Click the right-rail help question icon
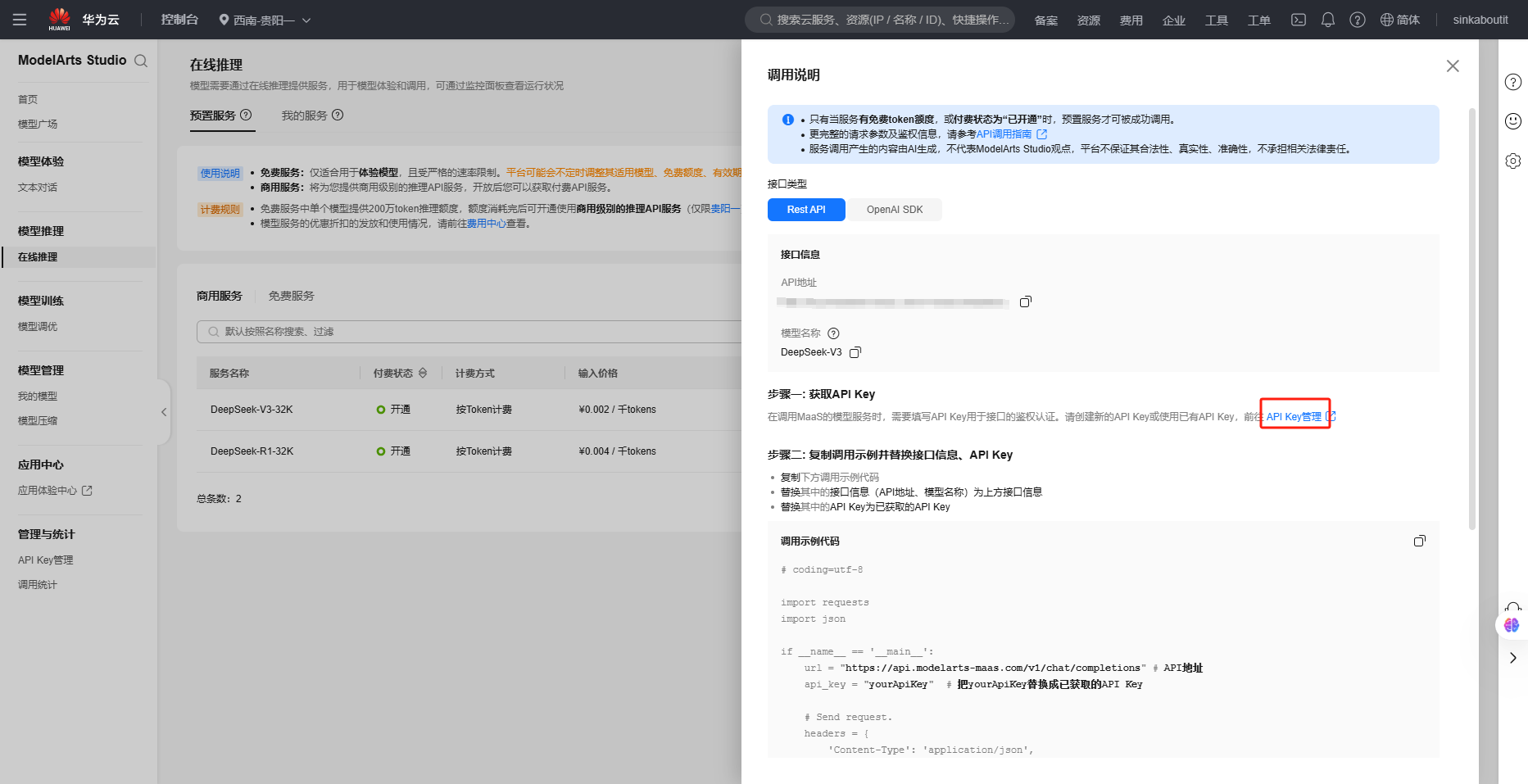The height and width of the screenshot is (784, 1528). click(x=1513, y=82)
